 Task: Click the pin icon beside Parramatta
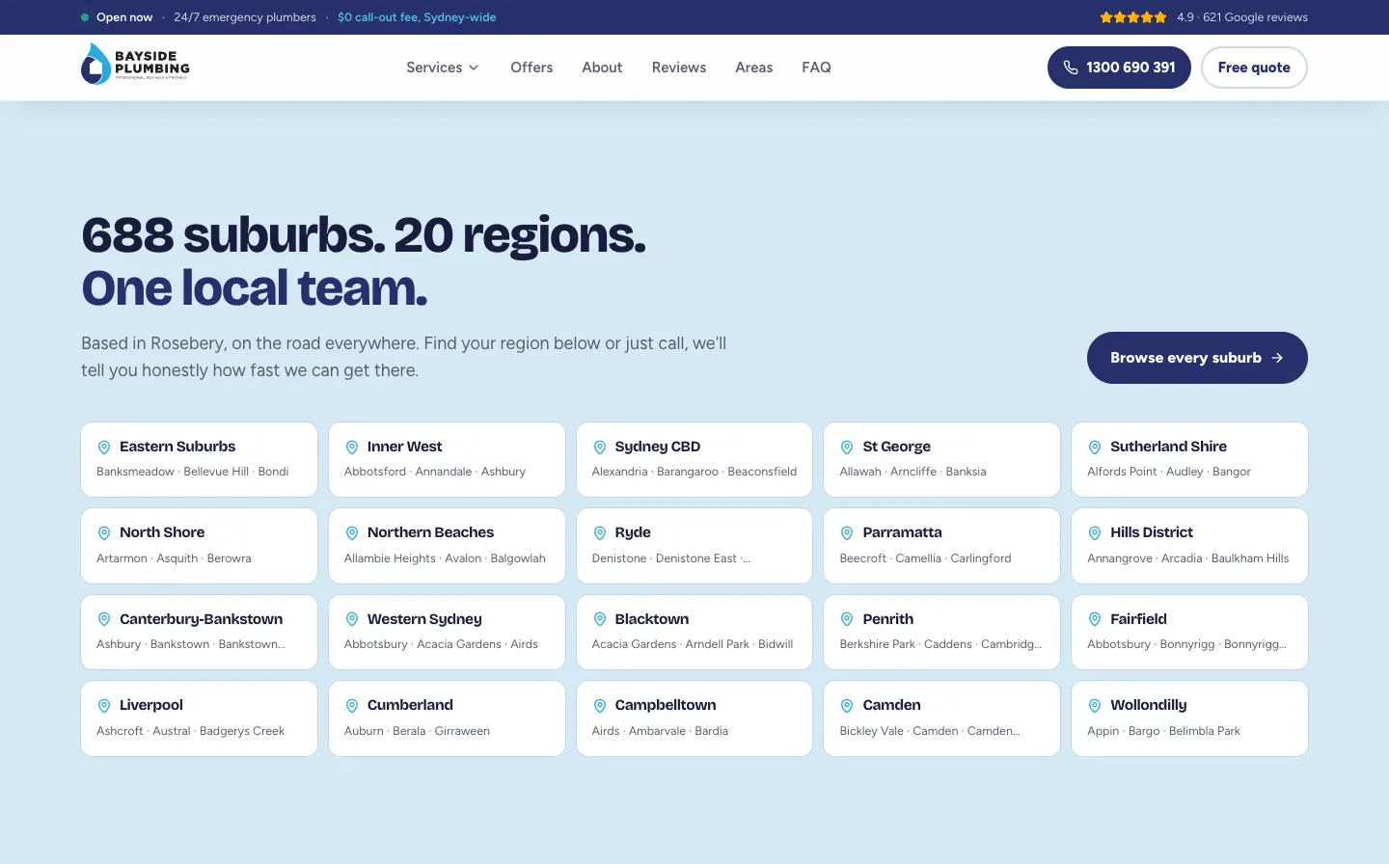click(x=847, y=532)
